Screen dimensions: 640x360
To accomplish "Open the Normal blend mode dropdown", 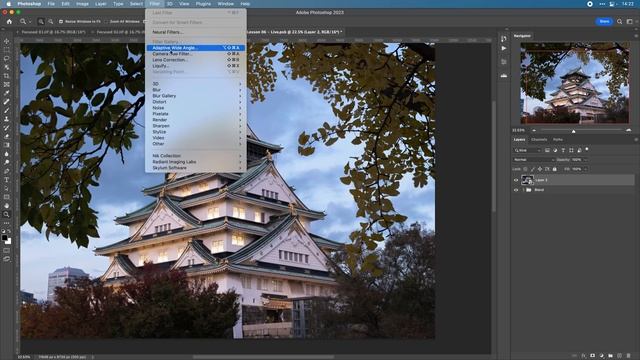I will point(534,160).
